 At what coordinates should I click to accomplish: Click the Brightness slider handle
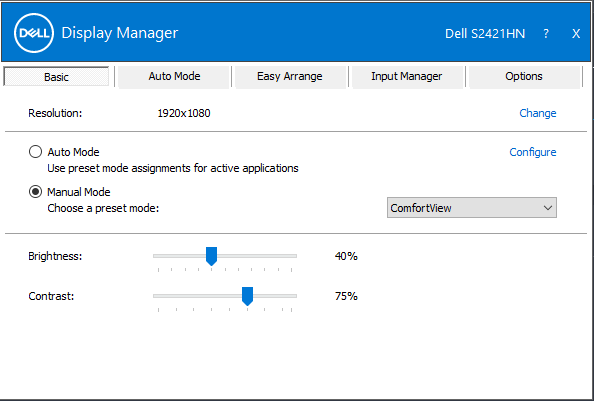pyautogui.click(x=211, y=256)
